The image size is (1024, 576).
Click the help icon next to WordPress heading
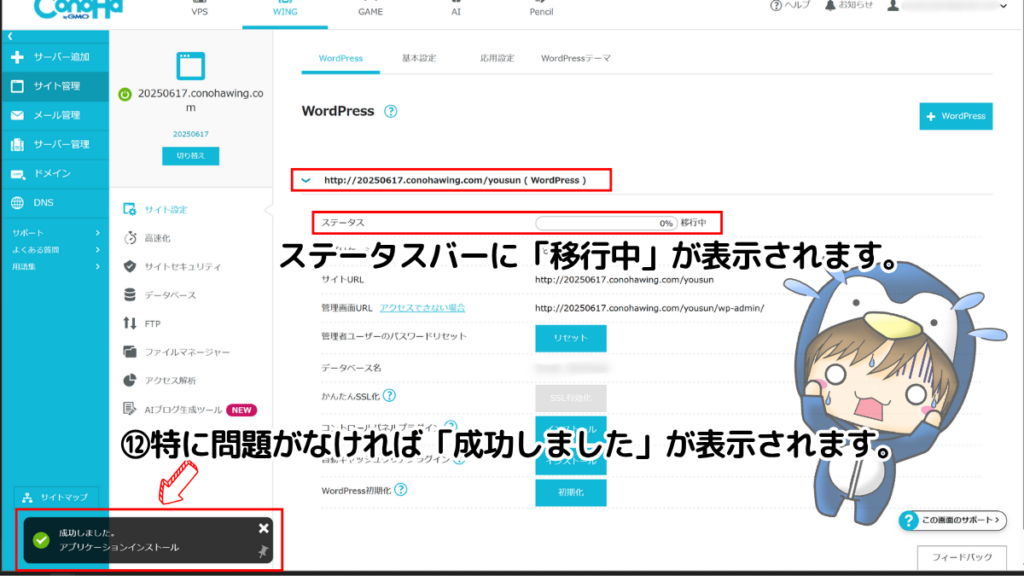point(391,112)
